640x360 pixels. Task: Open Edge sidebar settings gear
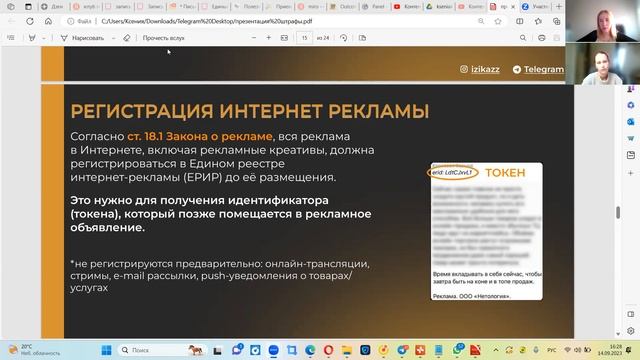(x=631, y=331)
